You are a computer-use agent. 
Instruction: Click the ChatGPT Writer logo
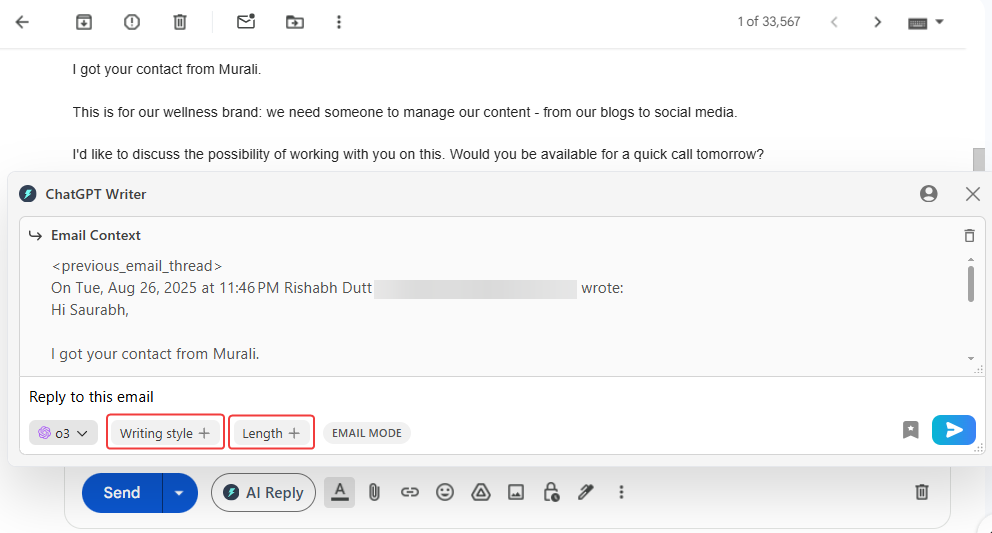[28, 194]
